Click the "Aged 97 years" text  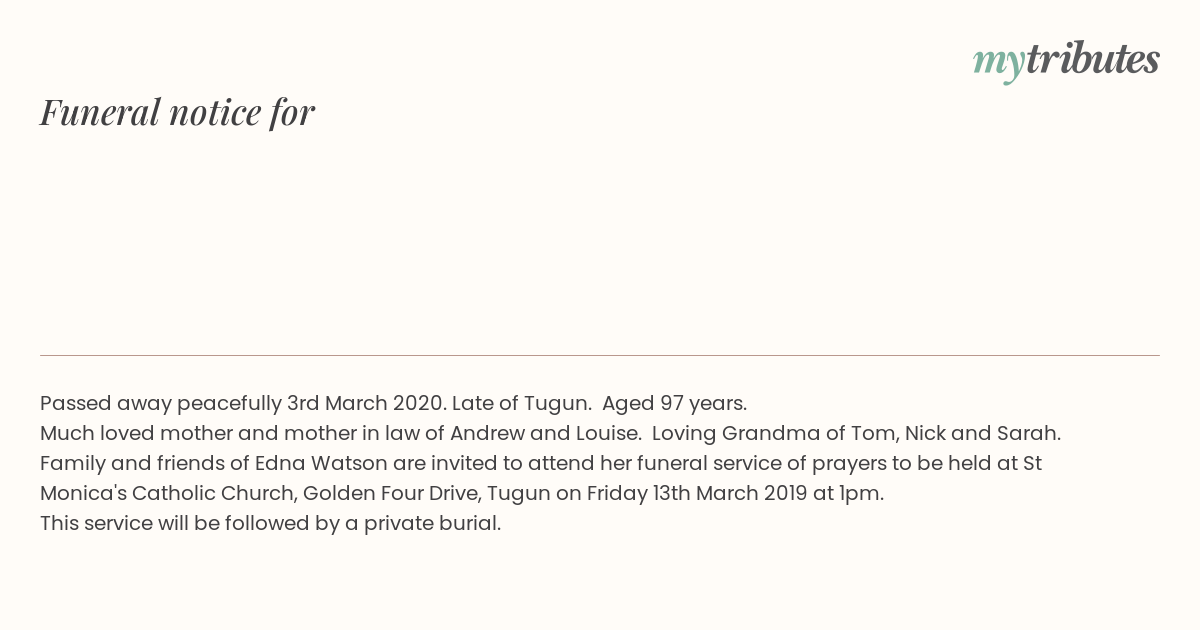click(673, 404)
